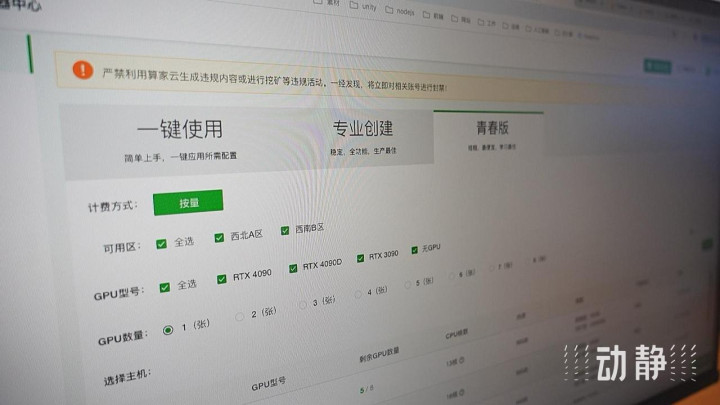Click the 剩余GPU数量 column header

pos(379,354)
